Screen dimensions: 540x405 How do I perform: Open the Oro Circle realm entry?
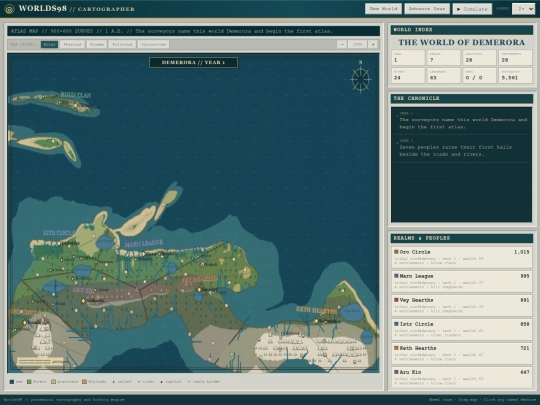462,257
